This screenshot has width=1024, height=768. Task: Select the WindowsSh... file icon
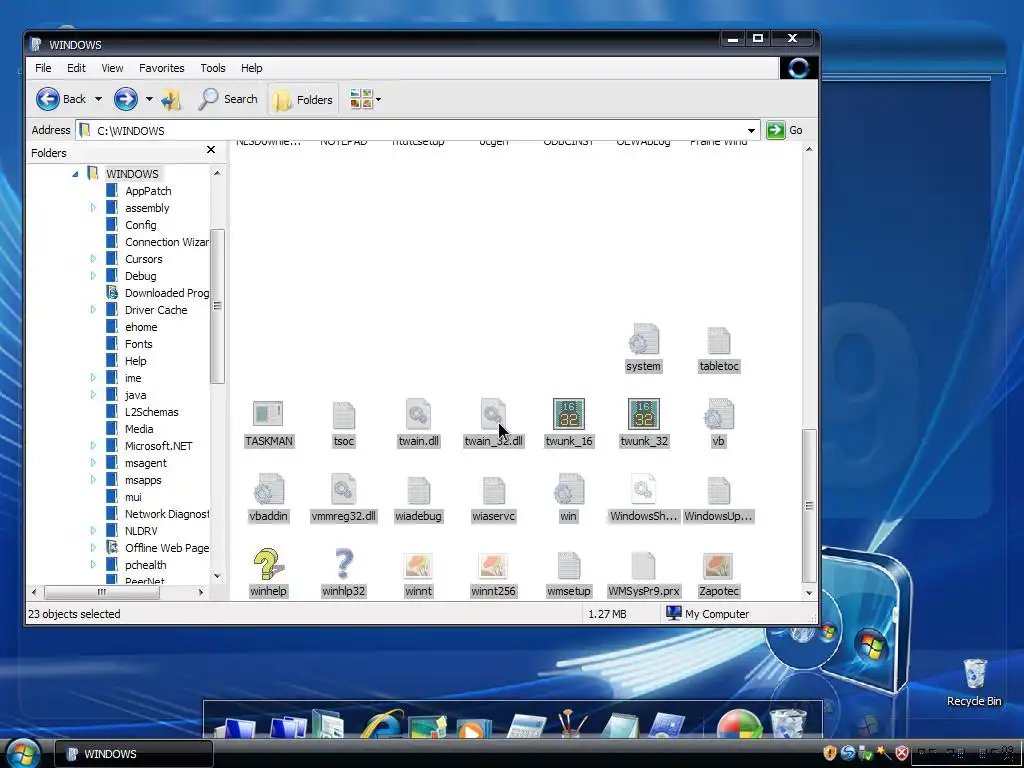[x=644, y=490]
